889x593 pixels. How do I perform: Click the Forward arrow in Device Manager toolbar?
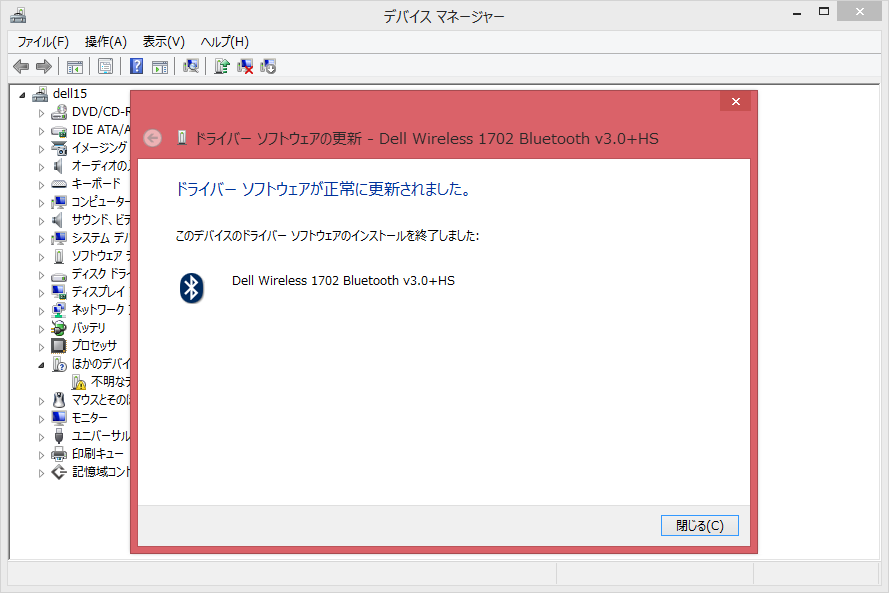[44, 67]
